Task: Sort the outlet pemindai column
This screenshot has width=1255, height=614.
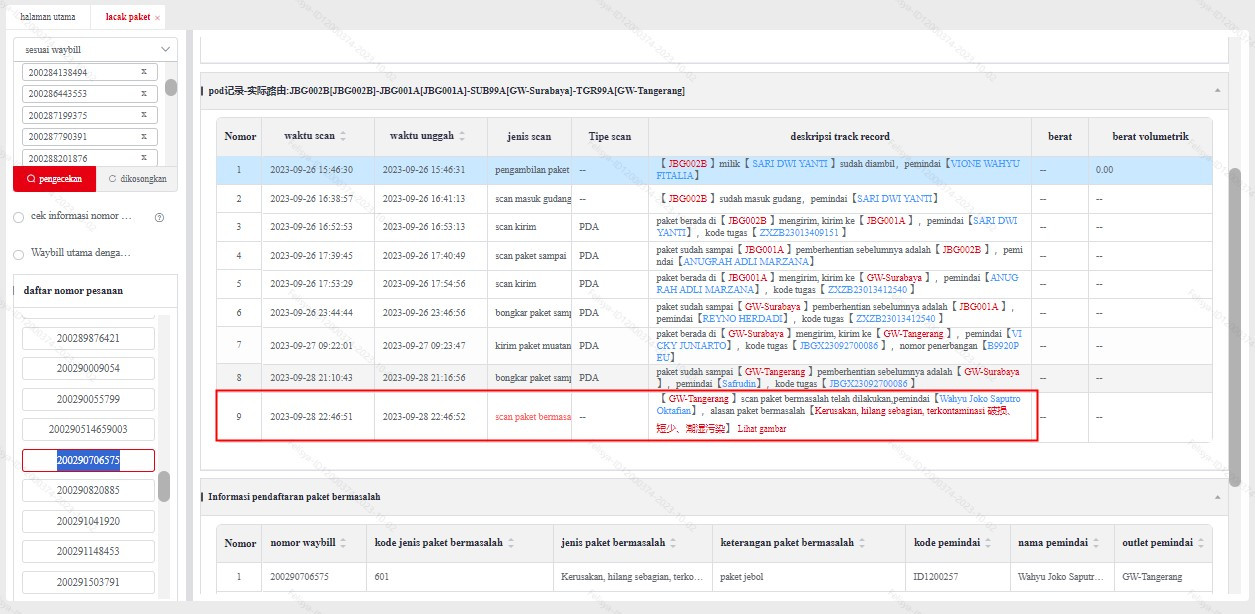Action: 1201,543
